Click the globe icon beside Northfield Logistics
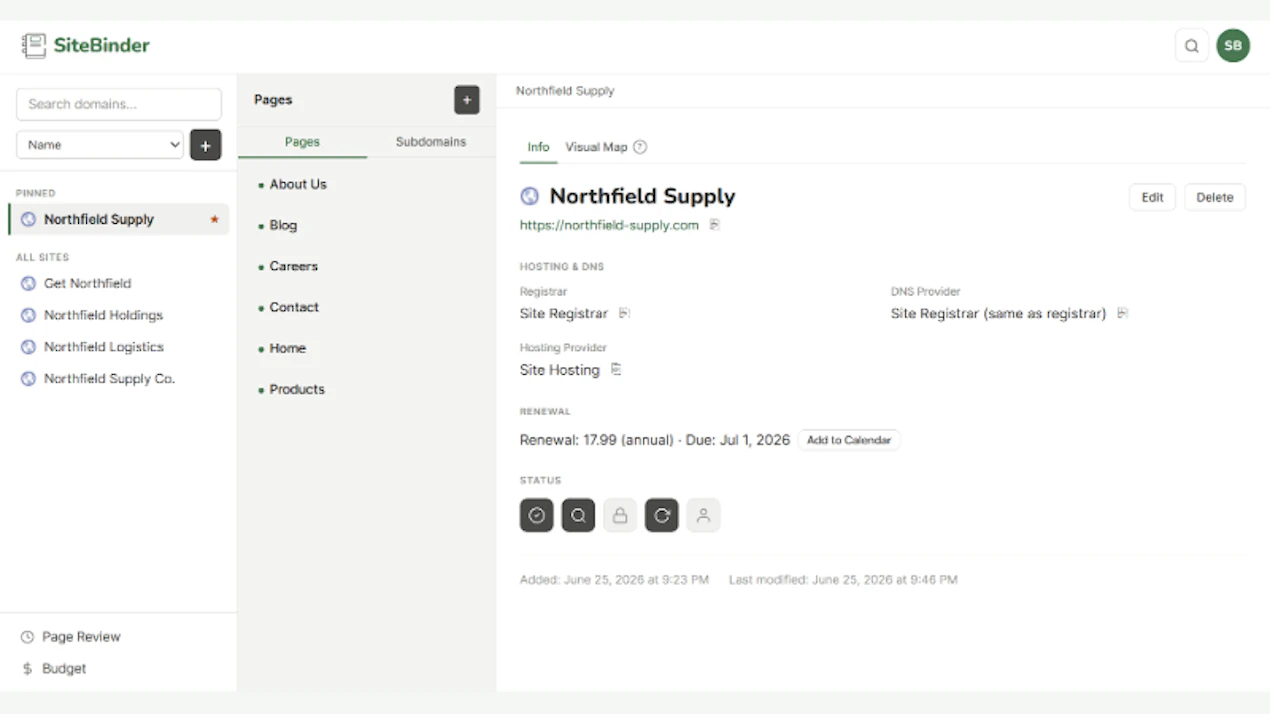Viewport: 1270px width, 714px height. [28, 347]
